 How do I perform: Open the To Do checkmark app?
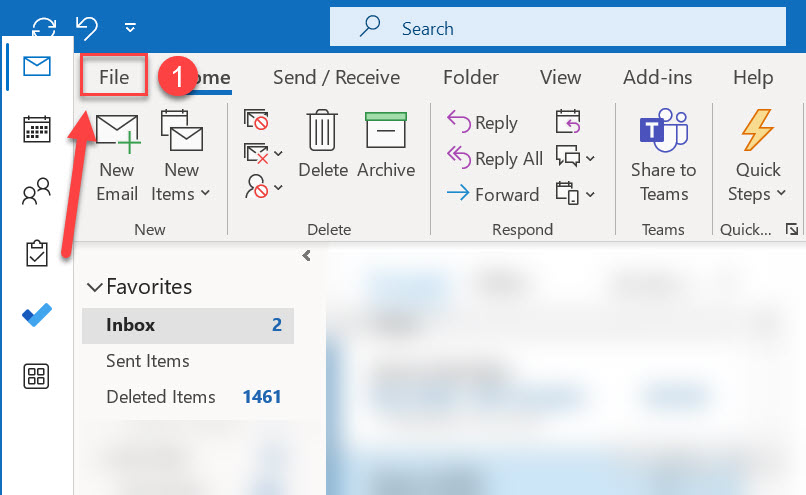[37, 315]
